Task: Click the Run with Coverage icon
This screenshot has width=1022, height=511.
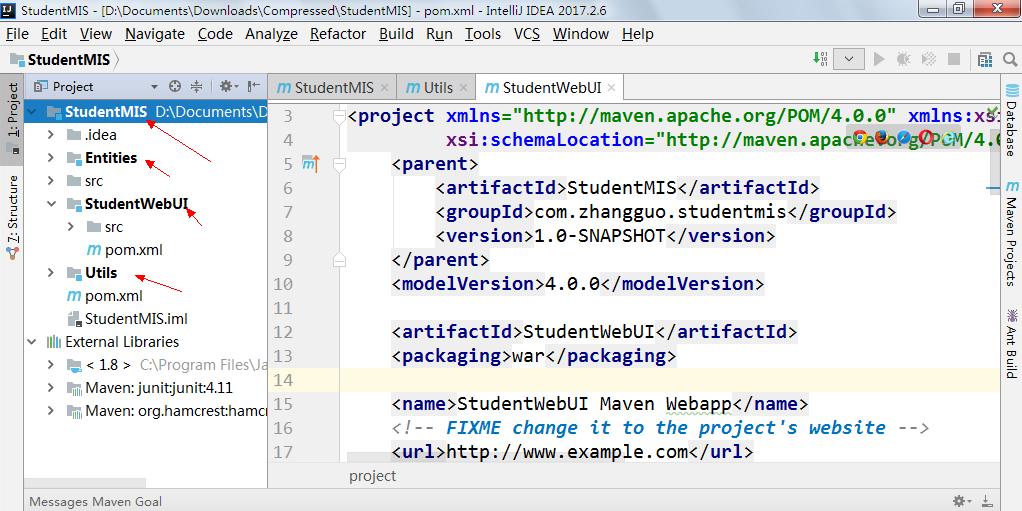Action: coord(929,59)
